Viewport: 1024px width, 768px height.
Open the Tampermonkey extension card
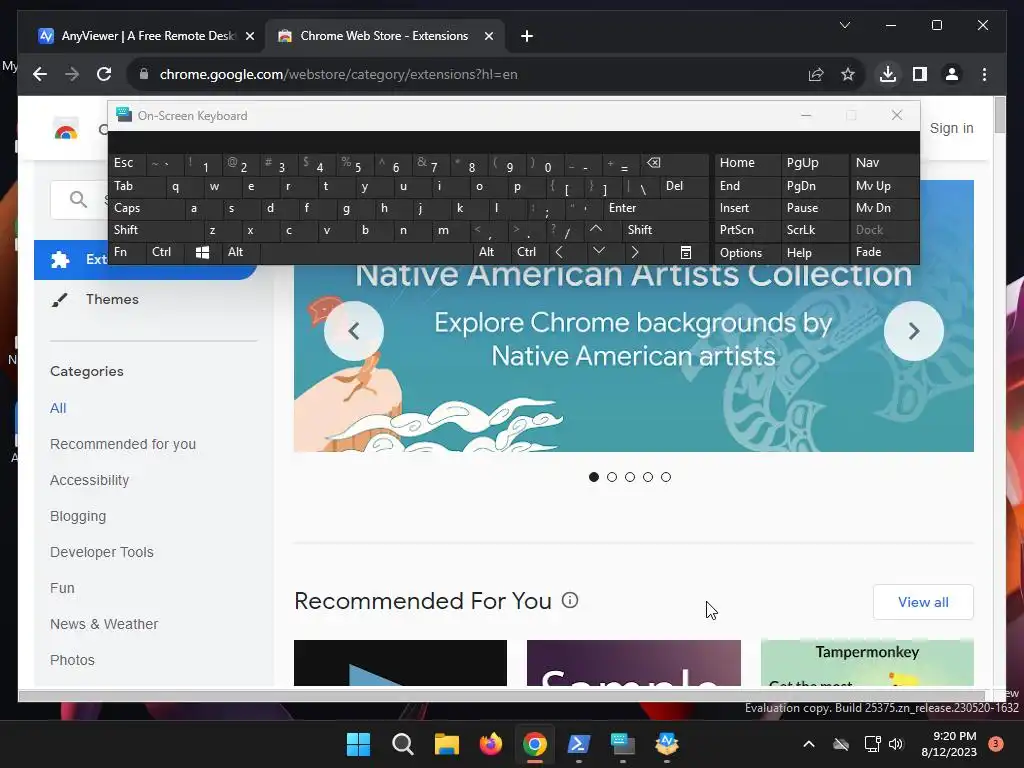coord(867,662)
